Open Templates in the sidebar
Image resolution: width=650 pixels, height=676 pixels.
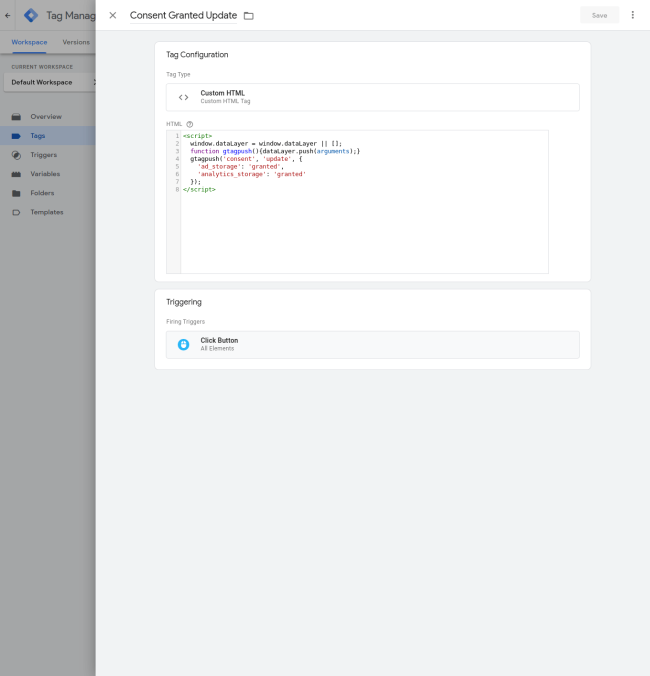click(46, 212)
